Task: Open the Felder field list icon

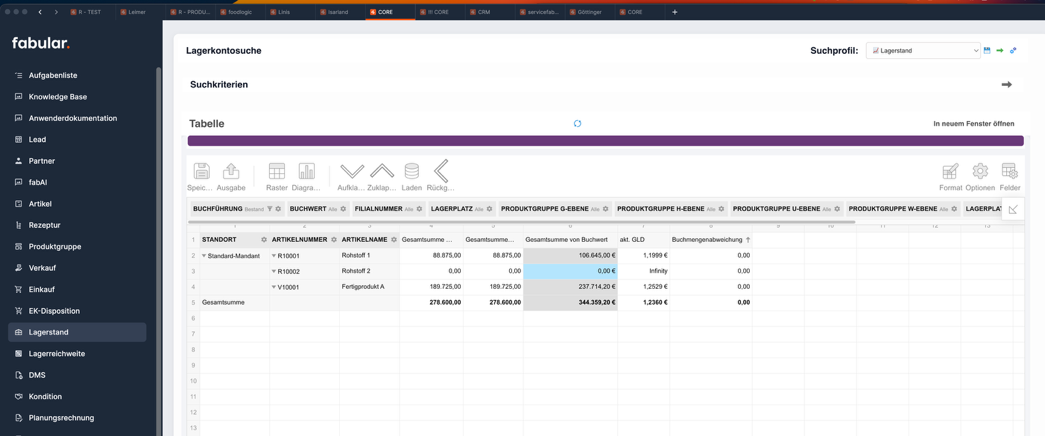Action: (x=1009, y=172)
